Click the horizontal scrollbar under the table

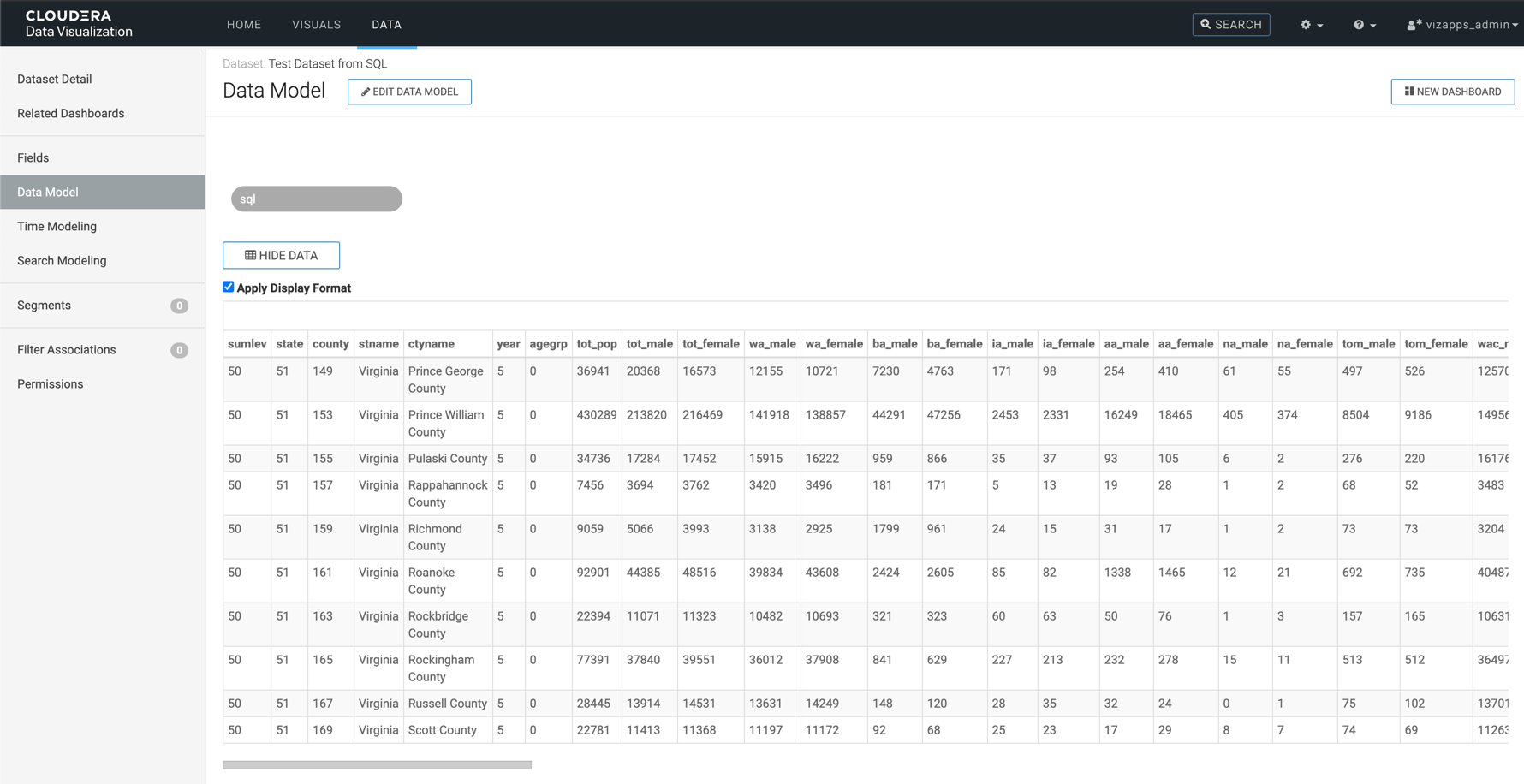point(377,765)
